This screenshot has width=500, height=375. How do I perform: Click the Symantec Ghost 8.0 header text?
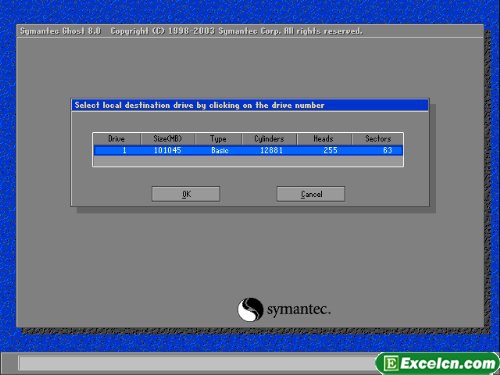pos(60,31)
